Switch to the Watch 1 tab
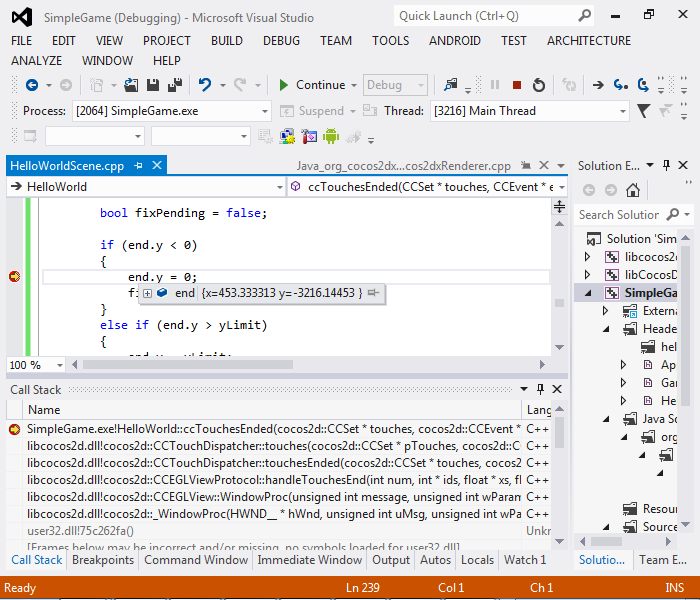This screenshot has height=600, width=700. click(525, 560)
